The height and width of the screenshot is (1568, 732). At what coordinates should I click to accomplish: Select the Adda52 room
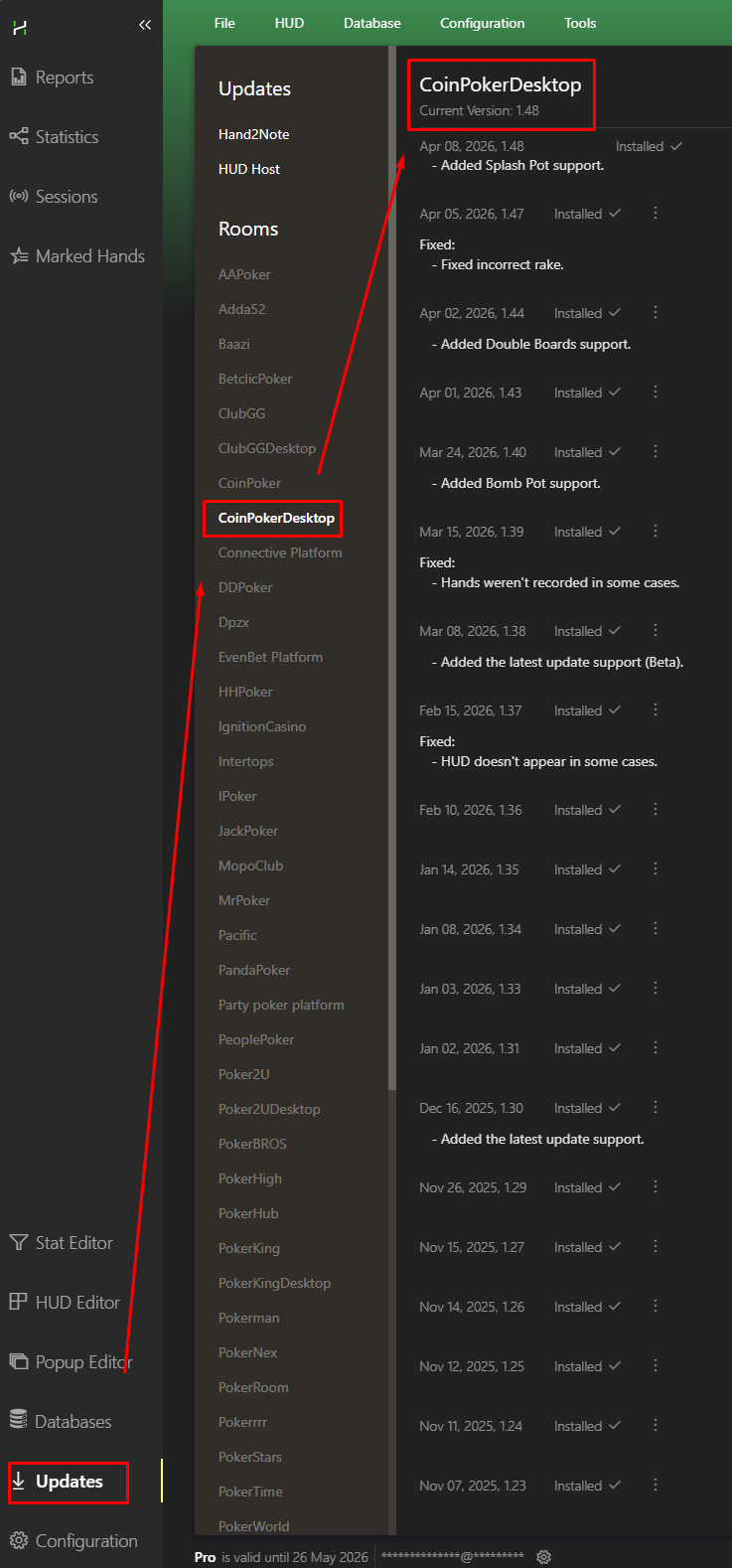click(x=242, y=309)
